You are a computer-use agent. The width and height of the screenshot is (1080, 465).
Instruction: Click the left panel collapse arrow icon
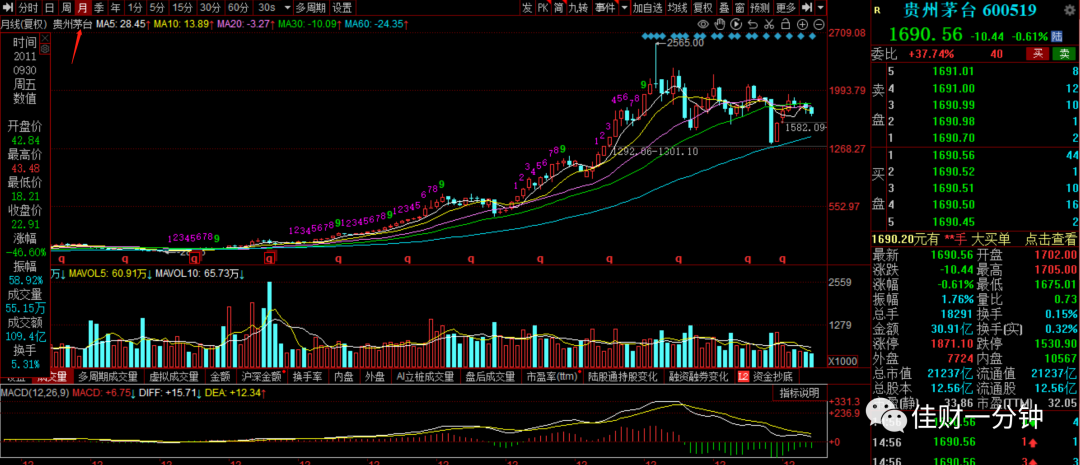[8, 8]
